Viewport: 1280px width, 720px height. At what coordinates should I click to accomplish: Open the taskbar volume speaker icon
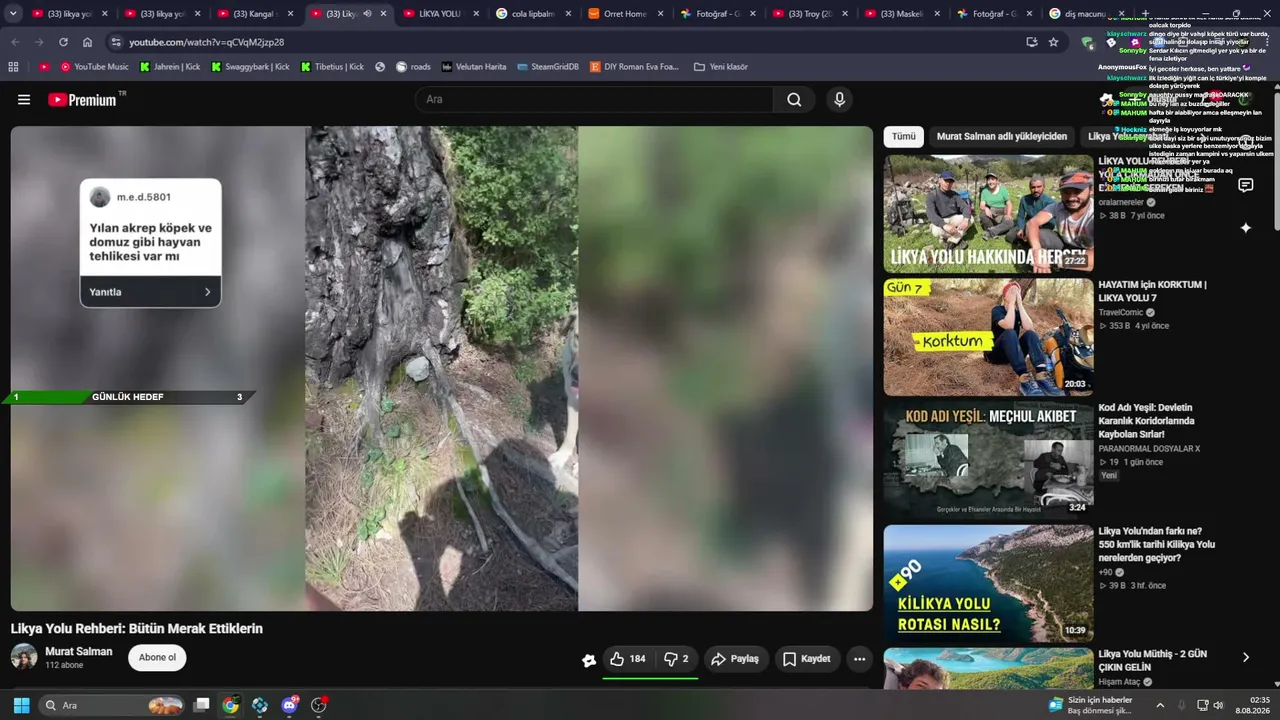1218,705
